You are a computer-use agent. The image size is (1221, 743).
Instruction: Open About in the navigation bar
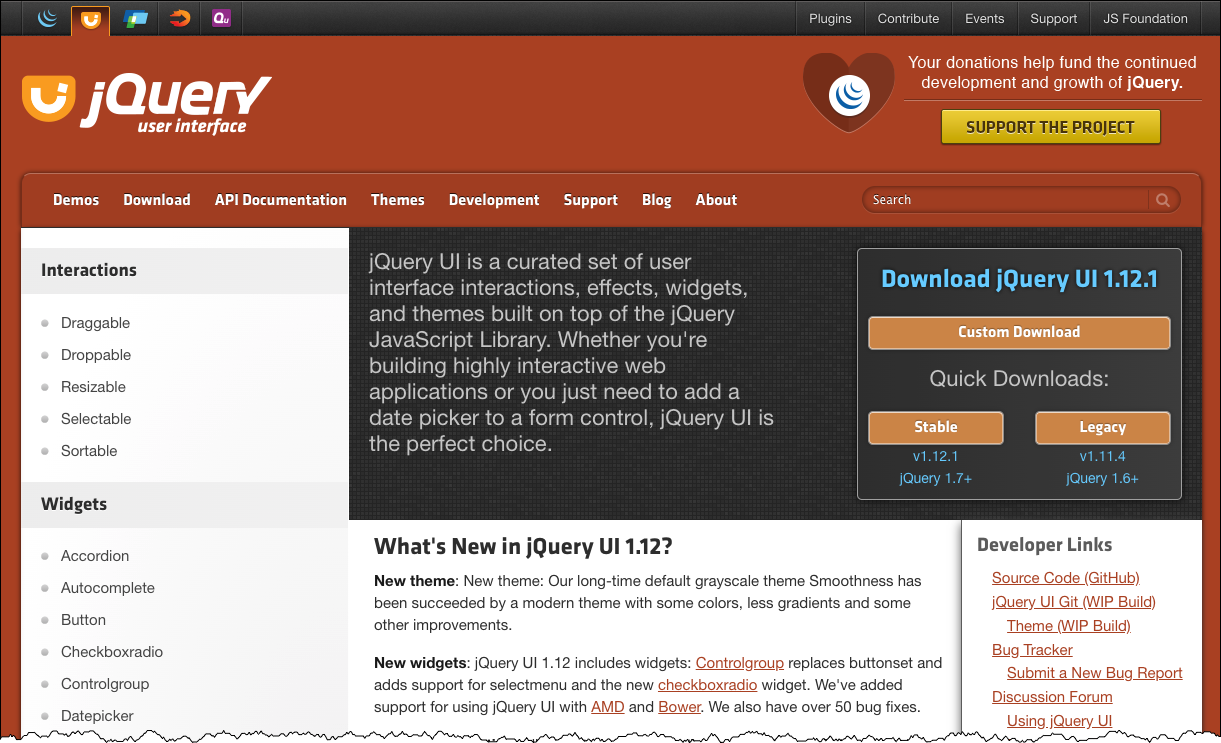[x=716, y=200]
